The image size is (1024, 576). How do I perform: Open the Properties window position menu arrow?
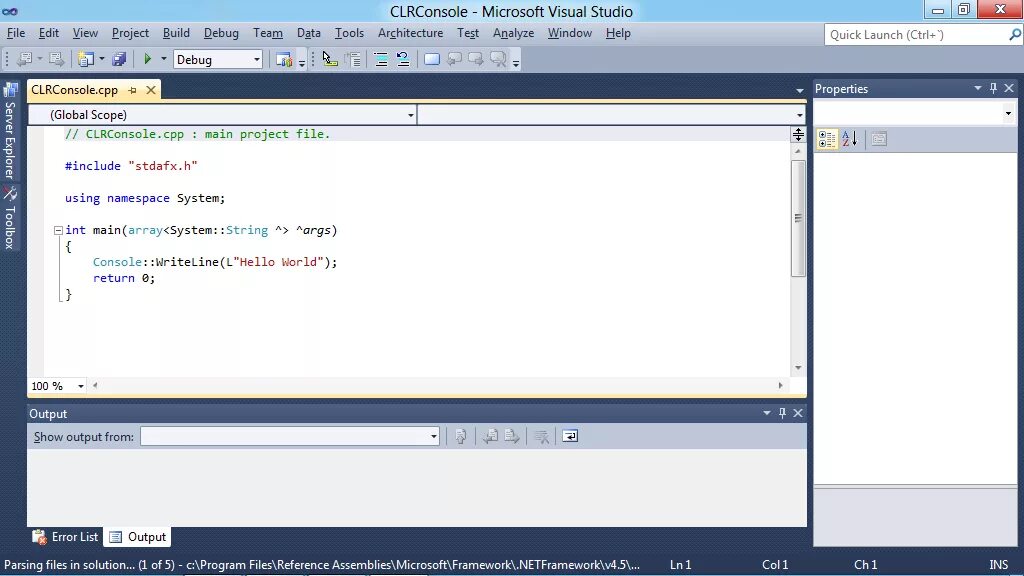[978, 88]
